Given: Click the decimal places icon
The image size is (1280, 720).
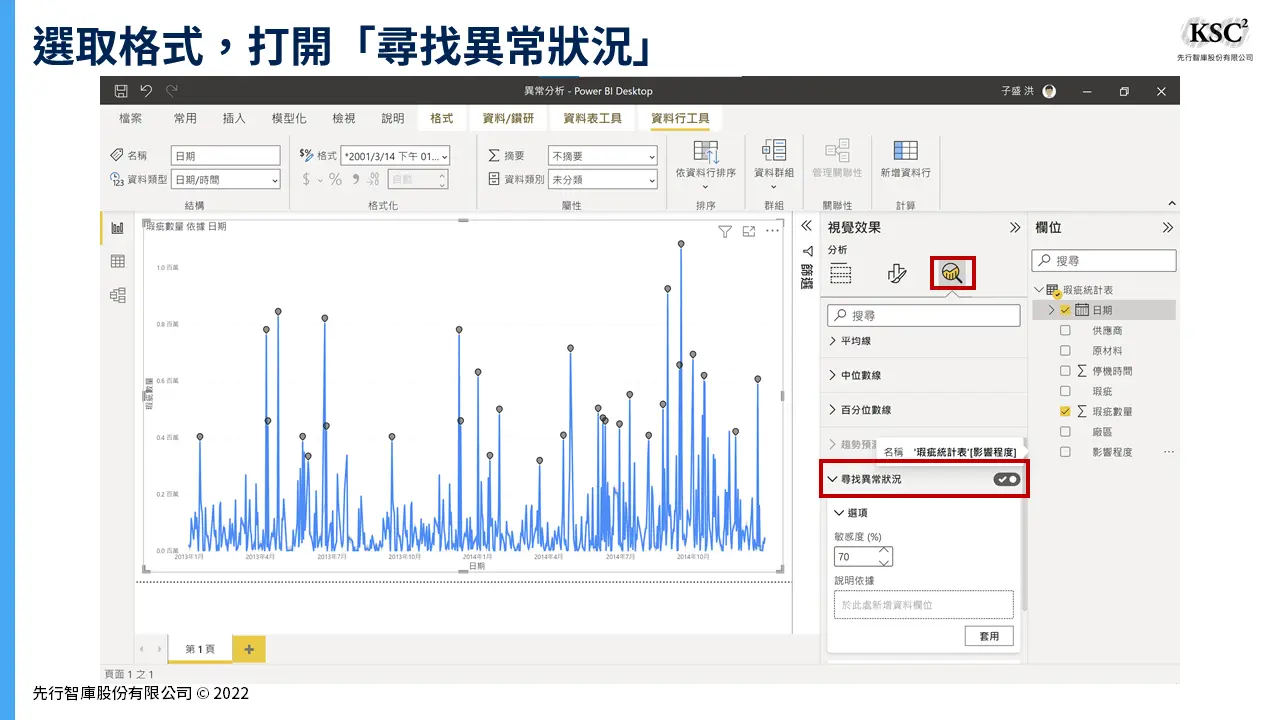Looking at the screenshot, I should 372,180.
